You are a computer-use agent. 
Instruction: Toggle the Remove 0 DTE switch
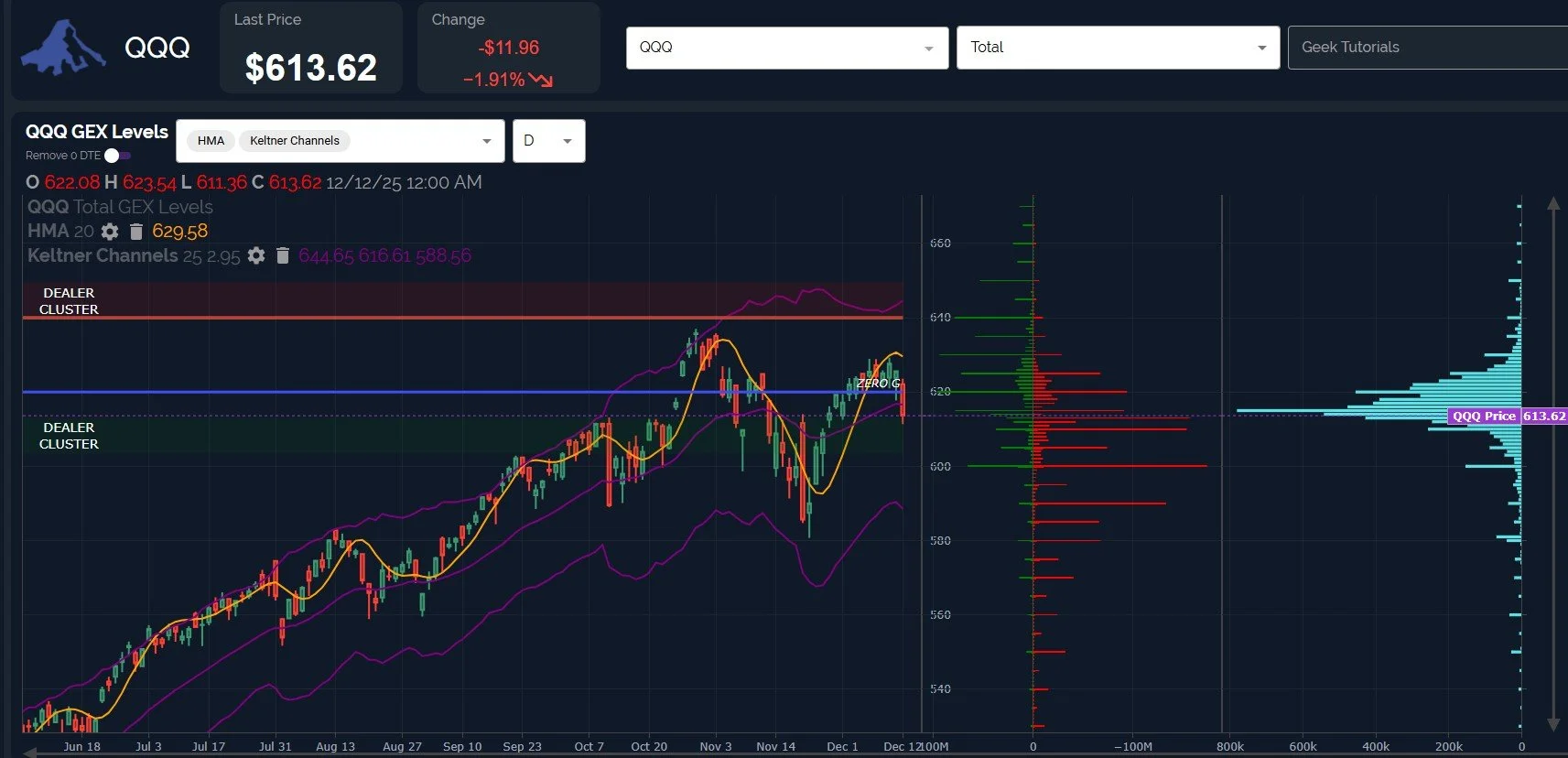[117, 156]
